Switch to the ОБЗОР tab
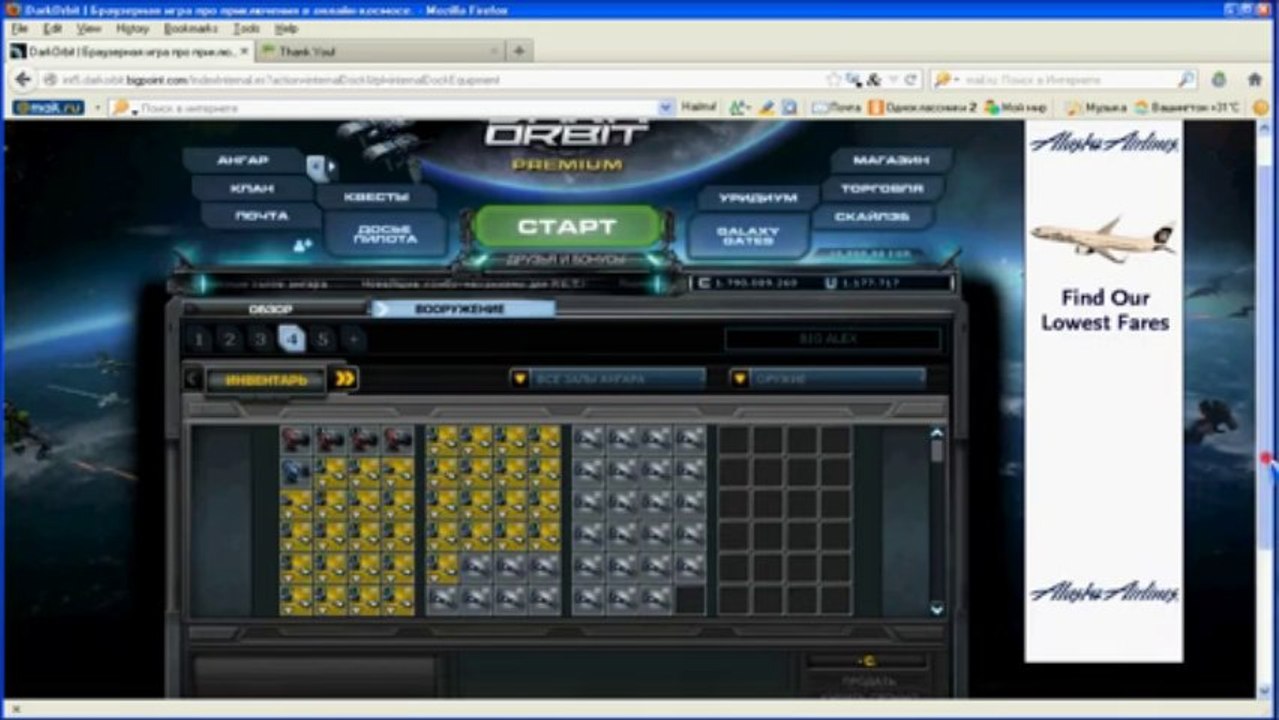The width and height of the screenshot is (1279, 720). click(270, 309)
